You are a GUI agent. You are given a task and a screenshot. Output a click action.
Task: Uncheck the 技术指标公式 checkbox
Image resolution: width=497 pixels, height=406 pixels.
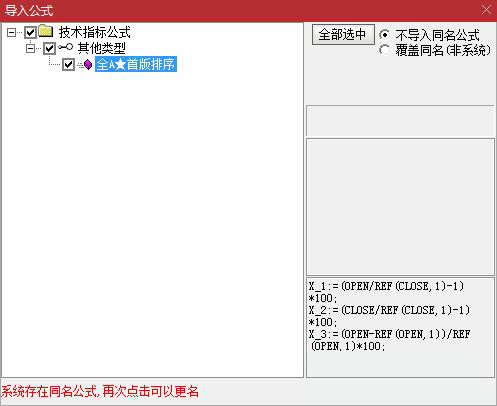pyautogui.click(x=30, y=33)
